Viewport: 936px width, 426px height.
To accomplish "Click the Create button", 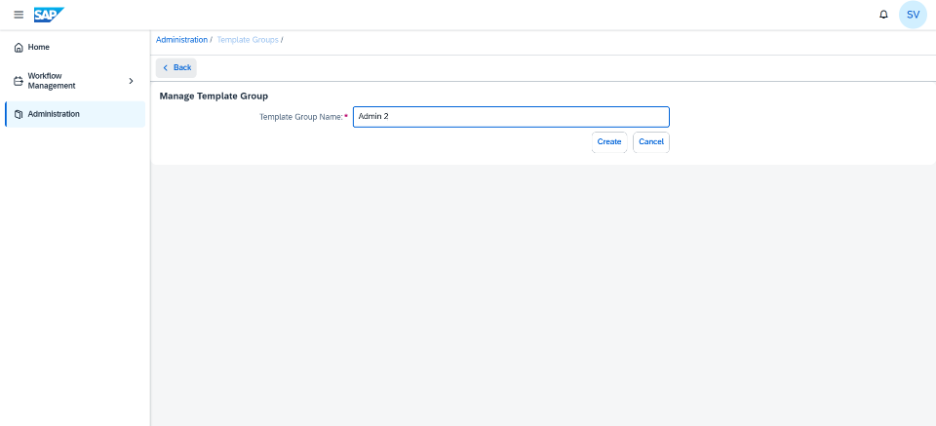I will pos(609,142).
